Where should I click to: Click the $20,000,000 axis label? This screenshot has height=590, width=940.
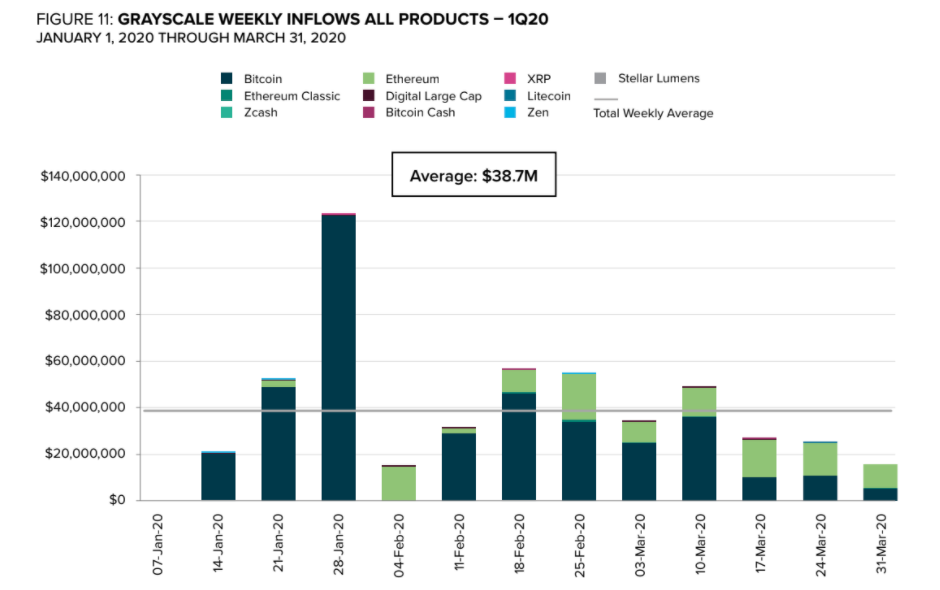click(x=85, y=453)
